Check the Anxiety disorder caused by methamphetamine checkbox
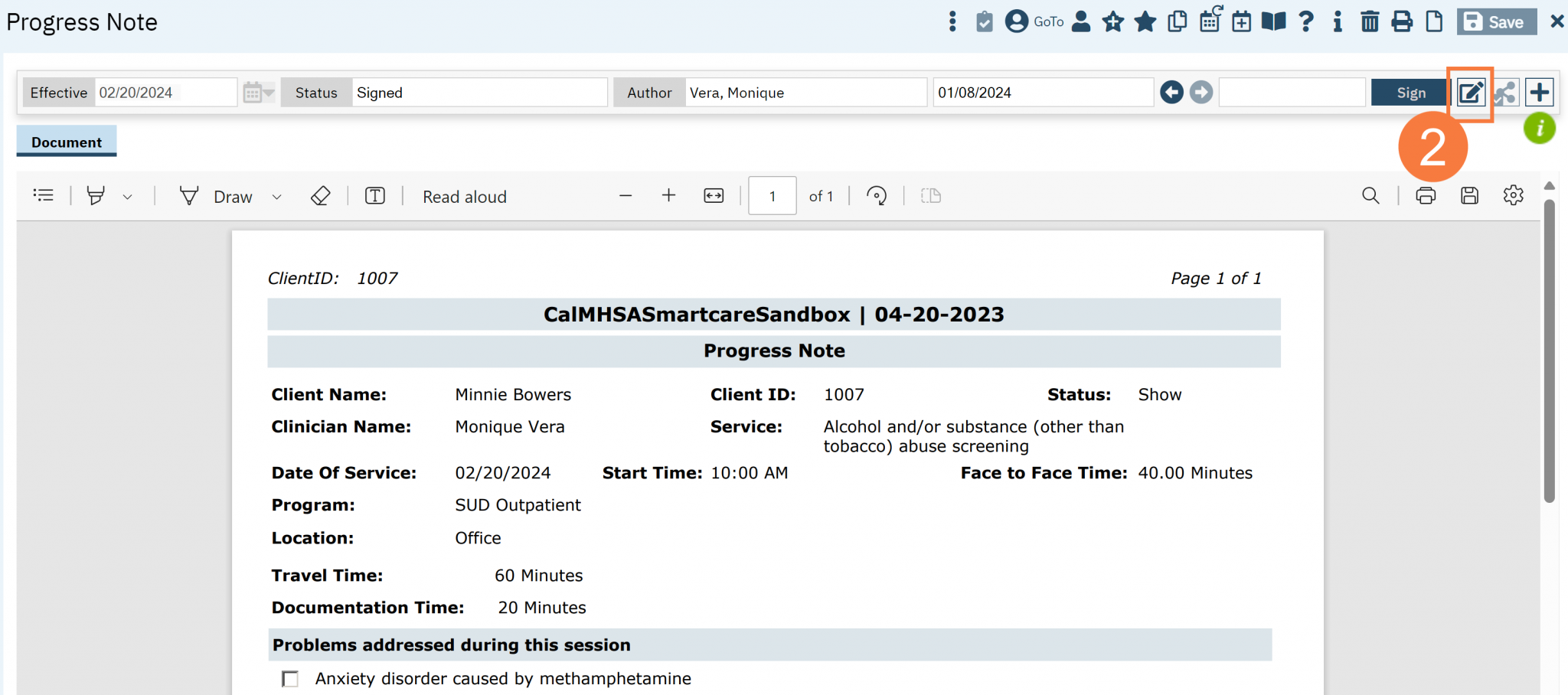 (290, 678)
